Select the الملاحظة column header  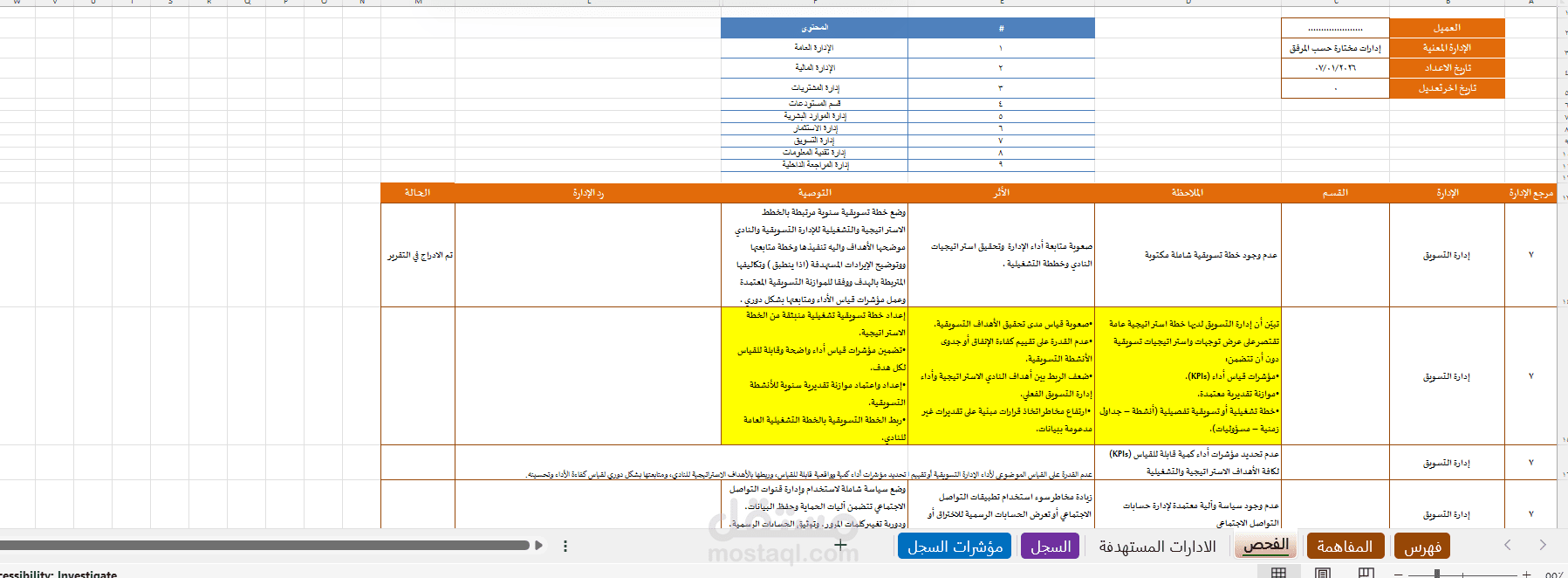point(1188,193)
